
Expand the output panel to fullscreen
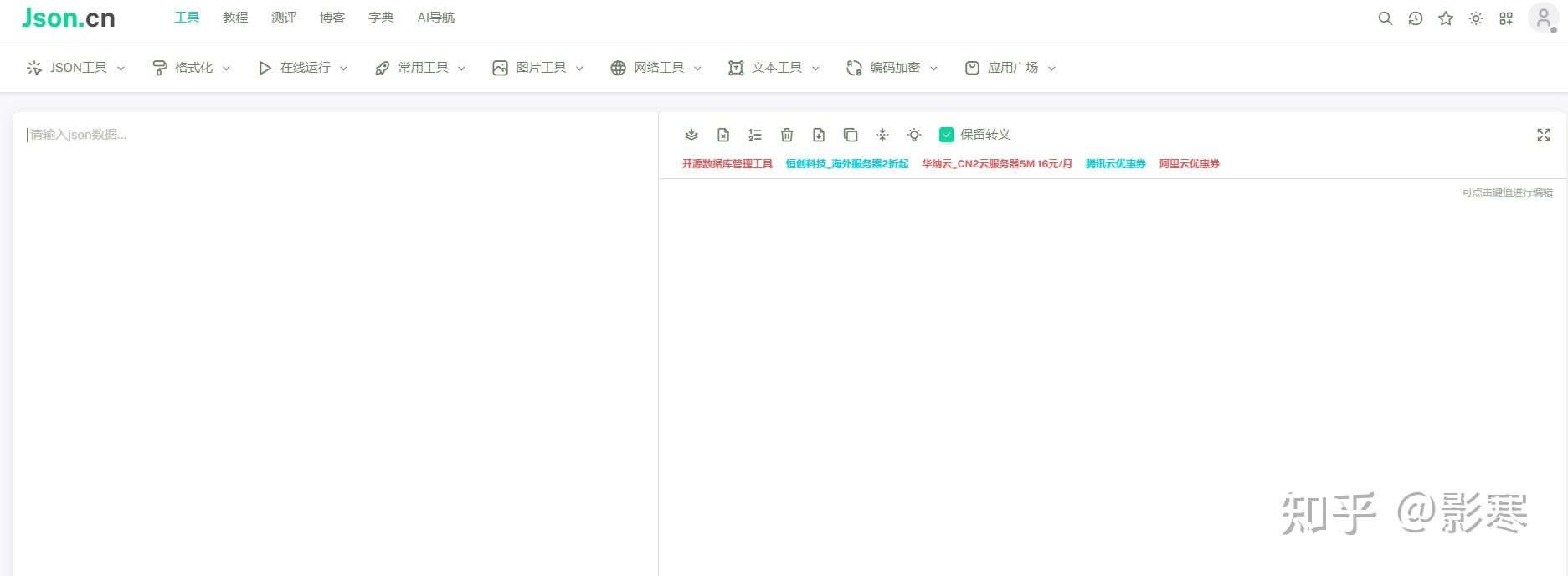[x=1544, y=135]
